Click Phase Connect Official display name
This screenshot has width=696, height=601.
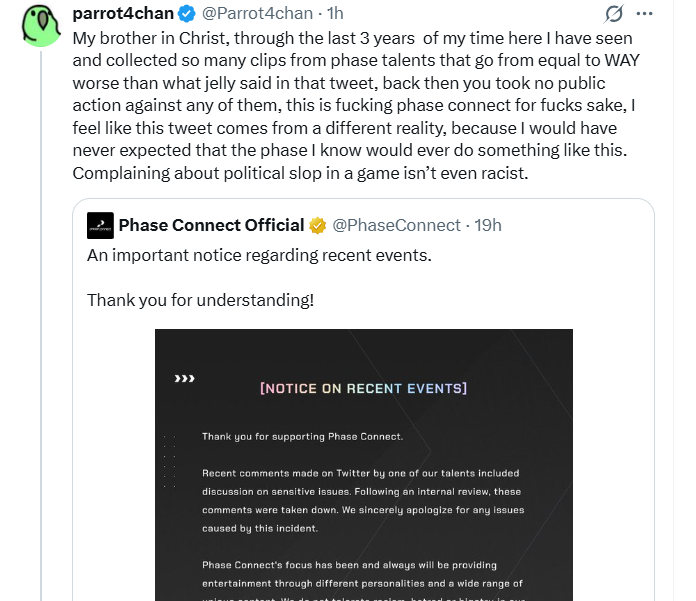tap(211, 225)
